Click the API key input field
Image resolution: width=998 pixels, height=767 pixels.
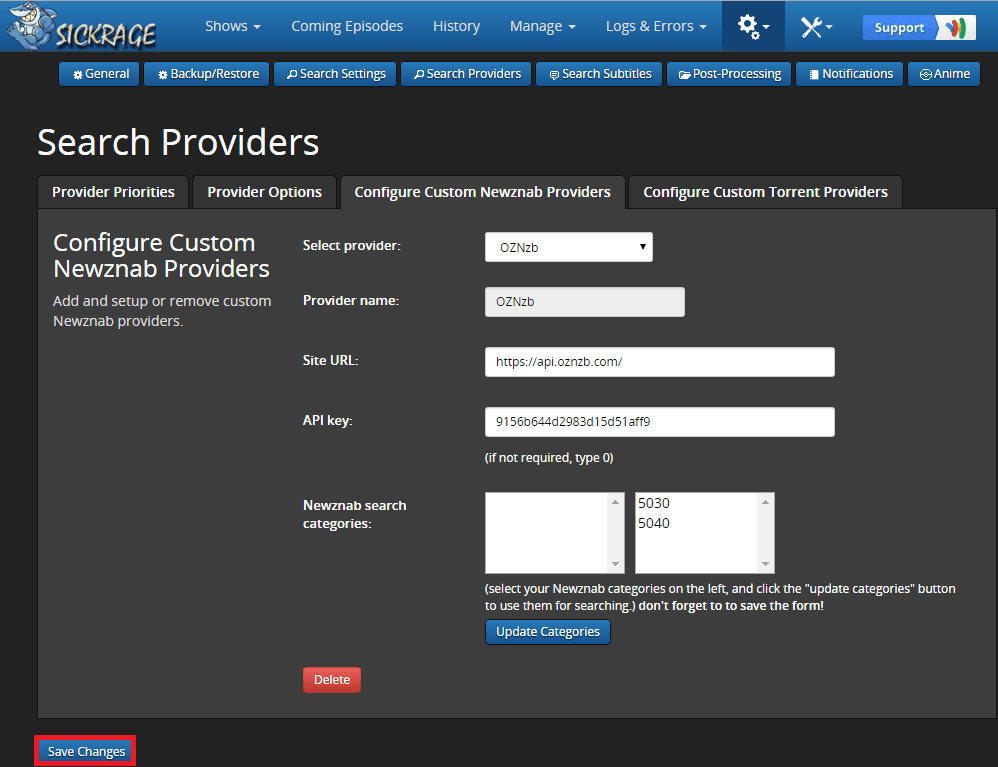pos(659,422)
